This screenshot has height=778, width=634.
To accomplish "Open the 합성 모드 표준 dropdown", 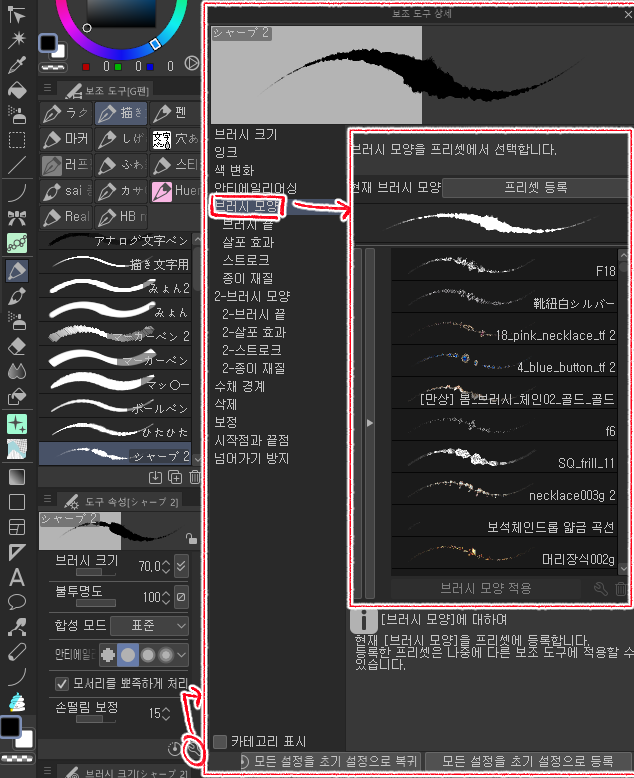I will click(149, 626).
